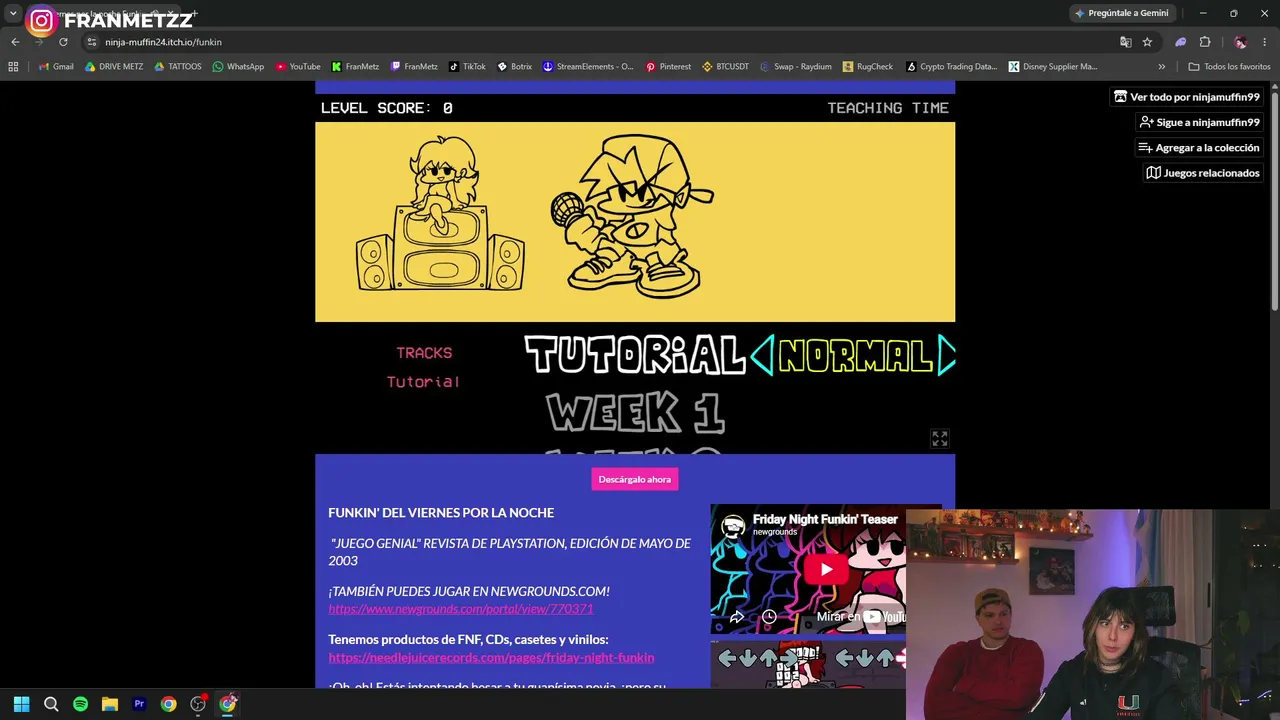Open Premiere Pro from the taskbar
Image resolution: width=1280 pixels, height=720 pixels.
click(139, 704)
